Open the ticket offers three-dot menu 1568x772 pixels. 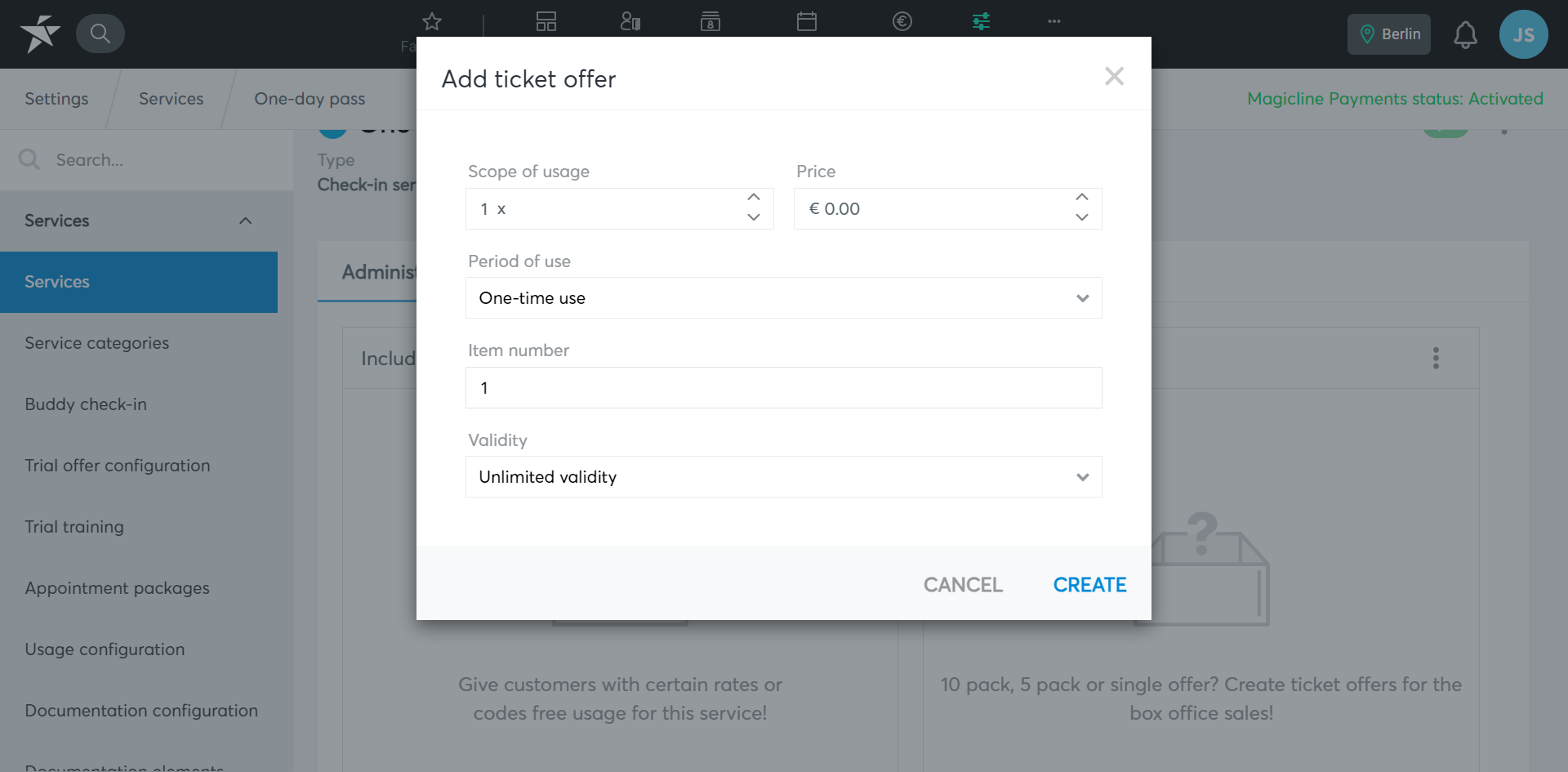click(1436, 358)
